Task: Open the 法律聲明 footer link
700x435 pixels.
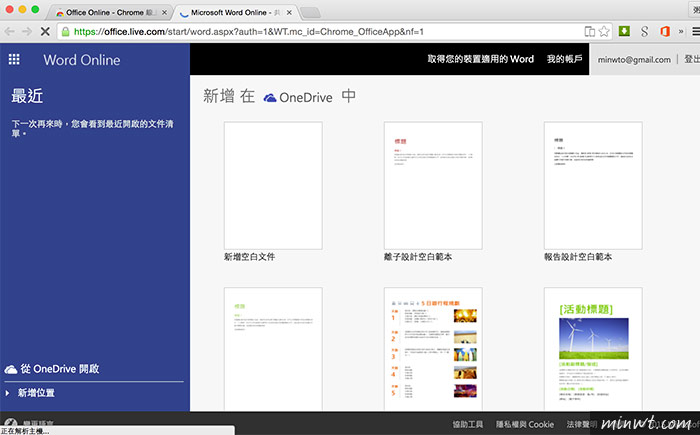Action: pyautogui.click(x=582, y=424)
